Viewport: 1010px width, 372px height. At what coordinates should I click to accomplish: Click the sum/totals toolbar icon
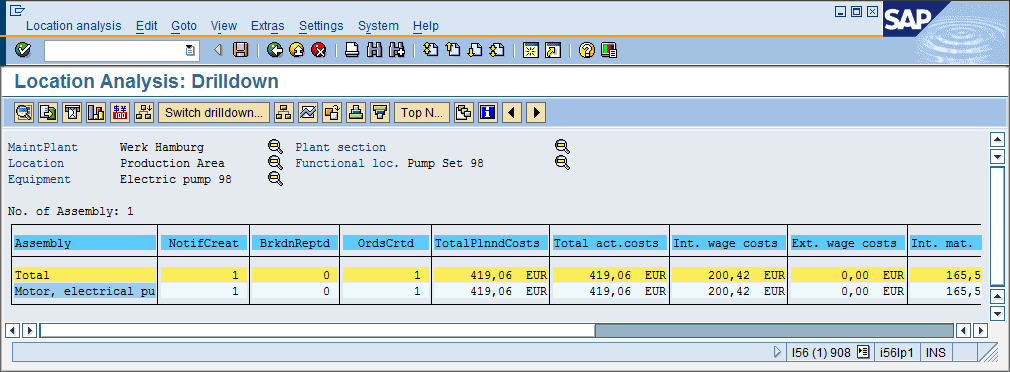click(x=72, y=113)
